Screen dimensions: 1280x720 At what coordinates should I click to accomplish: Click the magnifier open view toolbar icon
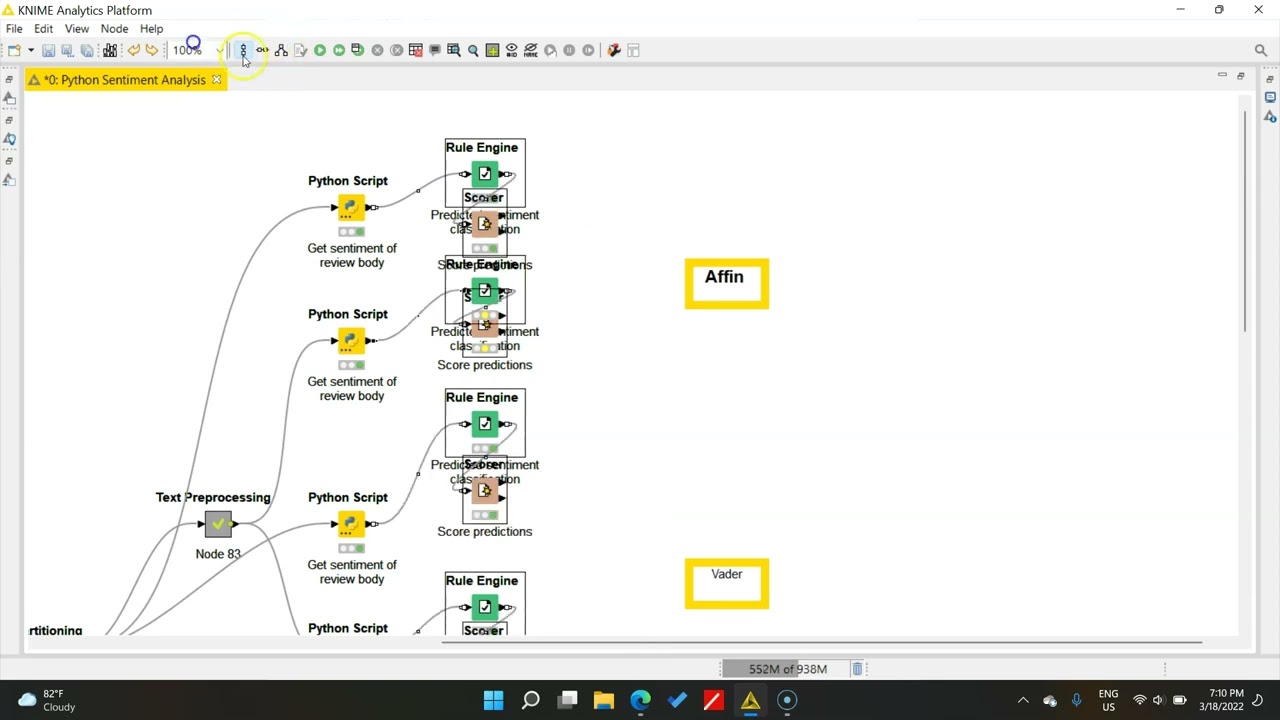pos(473,50)
